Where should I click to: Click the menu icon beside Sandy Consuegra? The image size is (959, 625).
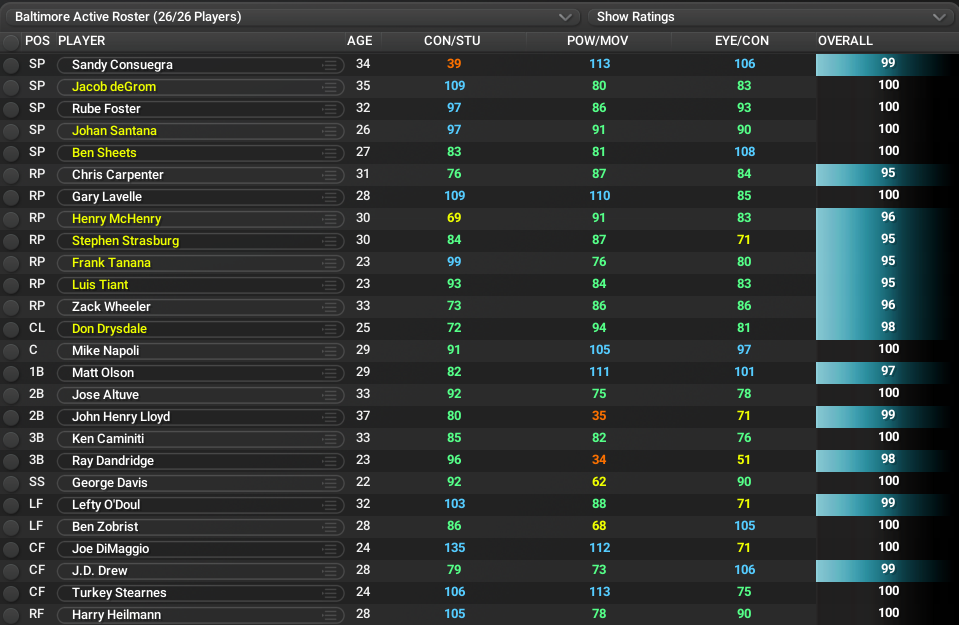pos(329,65)
